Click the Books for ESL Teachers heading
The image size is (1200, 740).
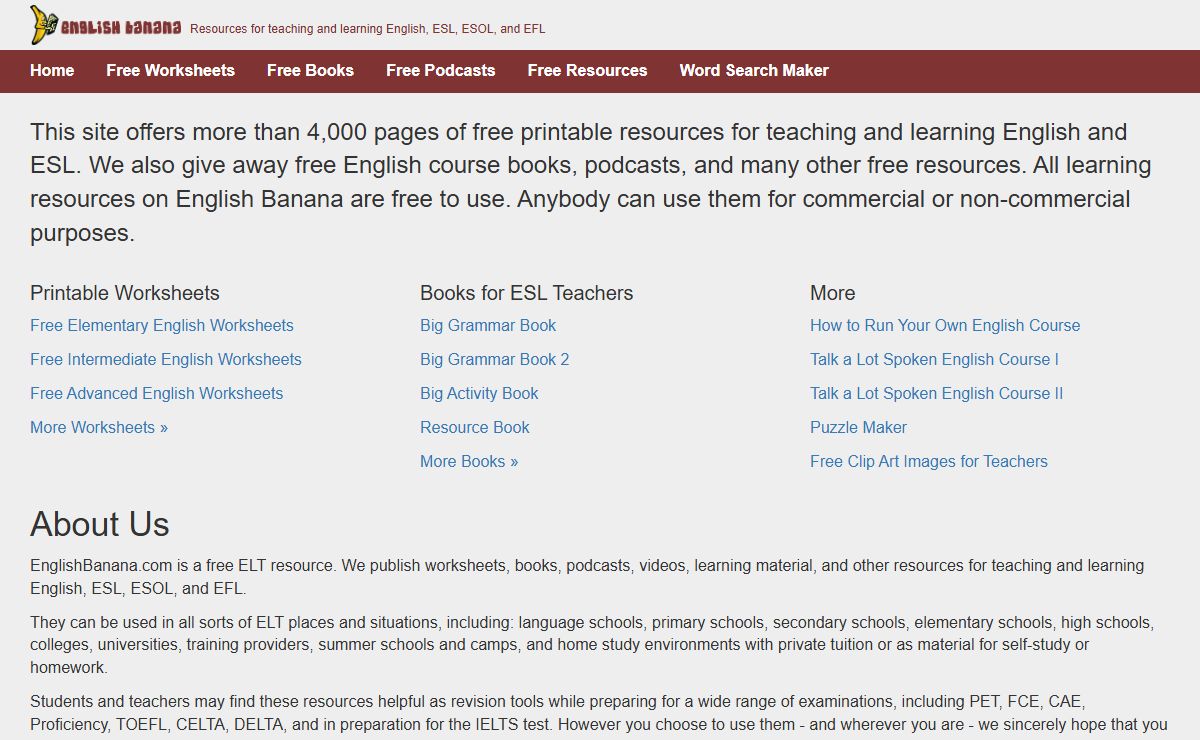527,293
